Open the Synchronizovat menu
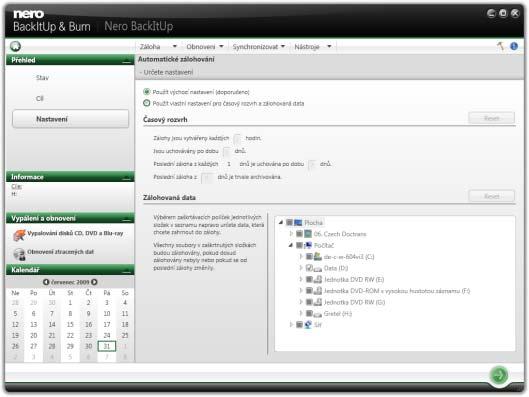This screenshot has width=529, height=397. [259, 47]
